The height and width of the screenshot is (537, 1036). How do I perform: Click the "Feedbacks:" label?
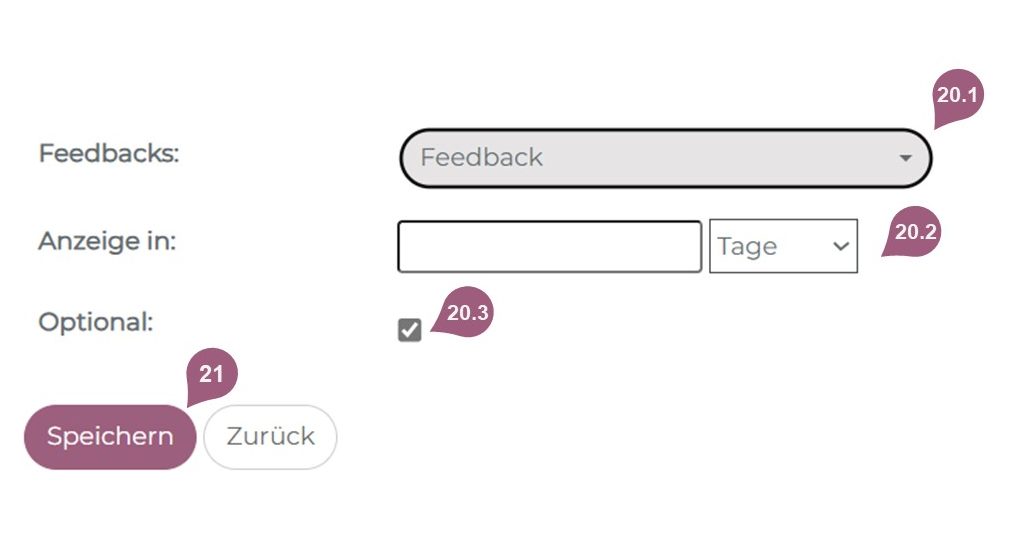click(x=108, y=154)
